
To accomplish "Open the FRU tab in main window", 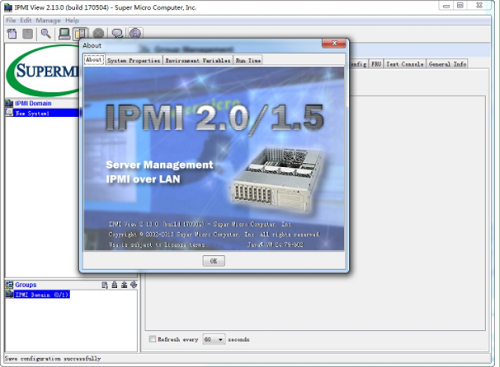I will tap(376, 64).
